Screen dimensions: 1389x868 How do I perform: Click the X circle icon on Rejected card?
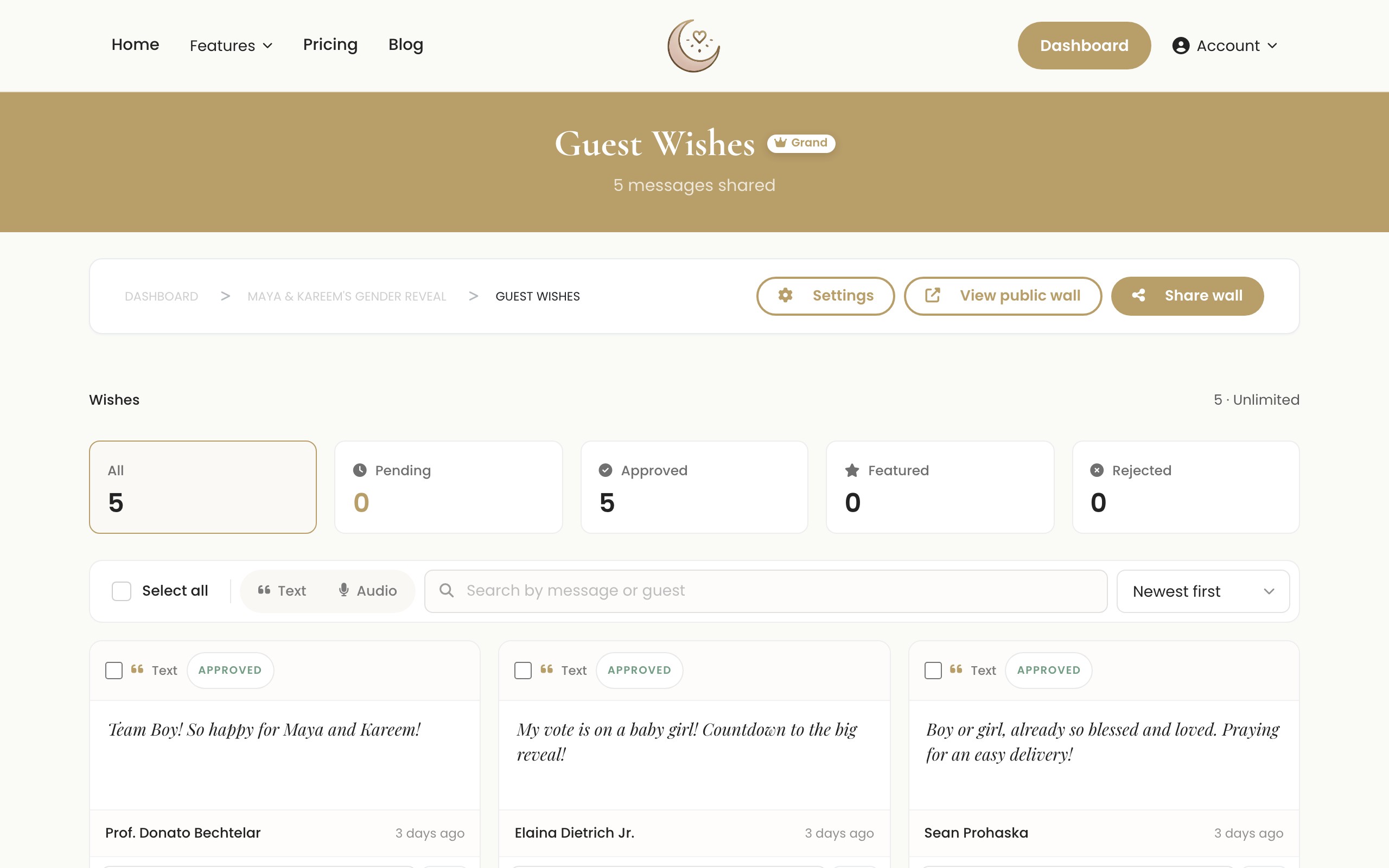[x=1097, y=470]
